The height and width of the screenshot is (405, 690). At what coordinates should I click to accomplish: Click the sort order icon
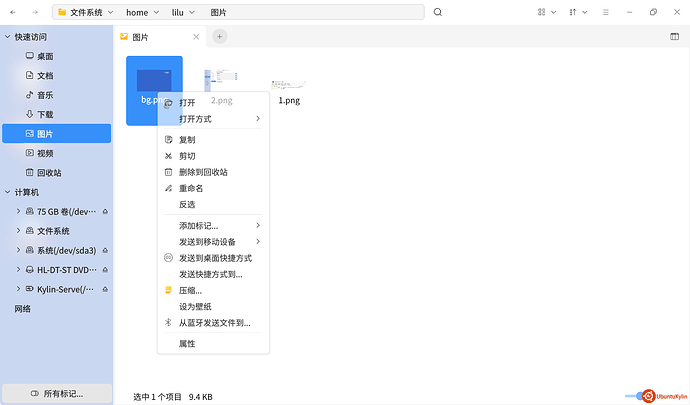click(573, 12)
